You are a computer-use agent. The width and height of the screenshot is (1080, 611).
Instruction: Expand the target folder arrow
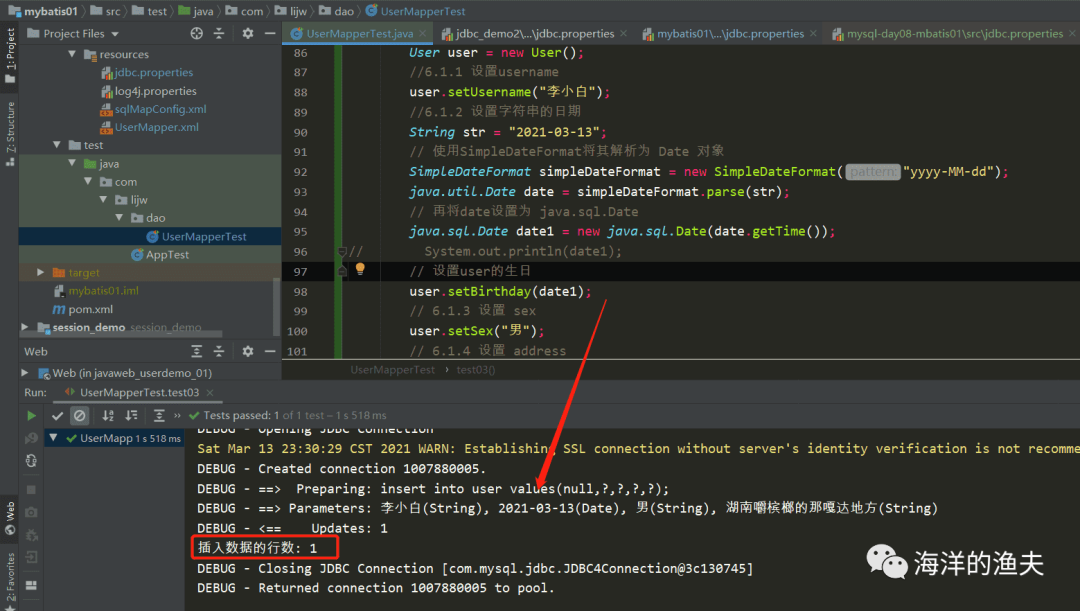pyautogui.click(x=41, y=272)
